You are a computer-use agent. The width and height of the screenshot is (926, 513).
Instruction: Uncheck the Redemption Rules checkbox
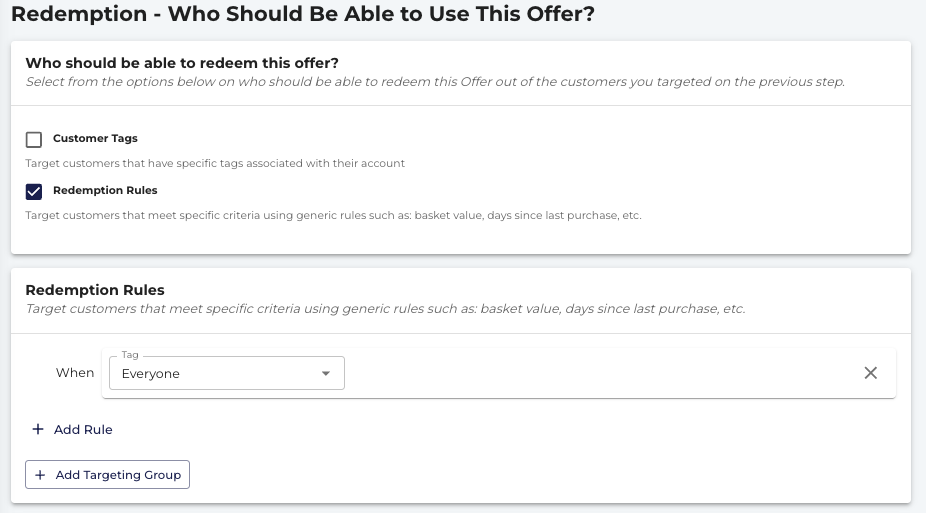34,191
